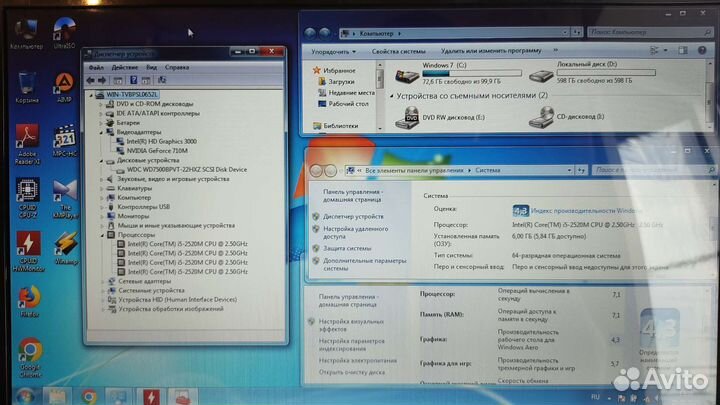Launch the Google Chrome desktop shortcut
Viewport: 720px width, 405px height.
[30, 358]
